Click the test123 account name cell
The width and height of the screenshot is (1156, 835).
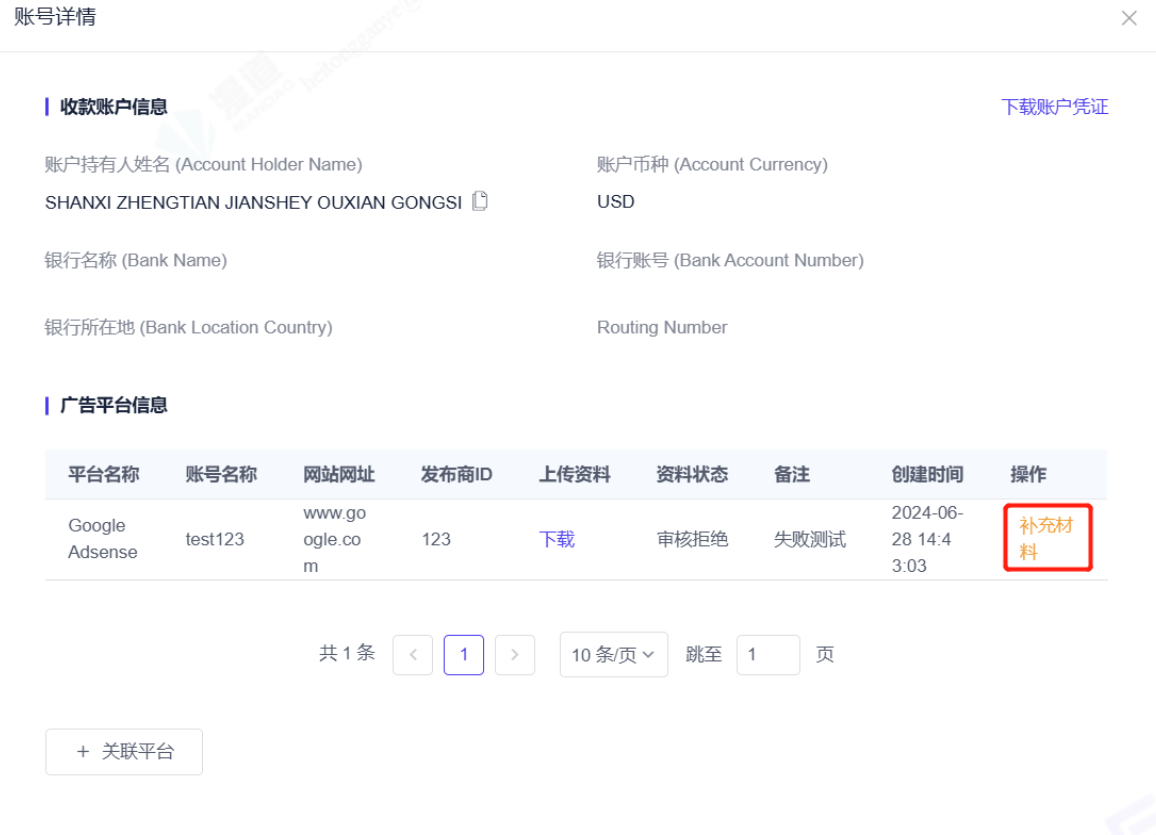(x=215, y=539)
